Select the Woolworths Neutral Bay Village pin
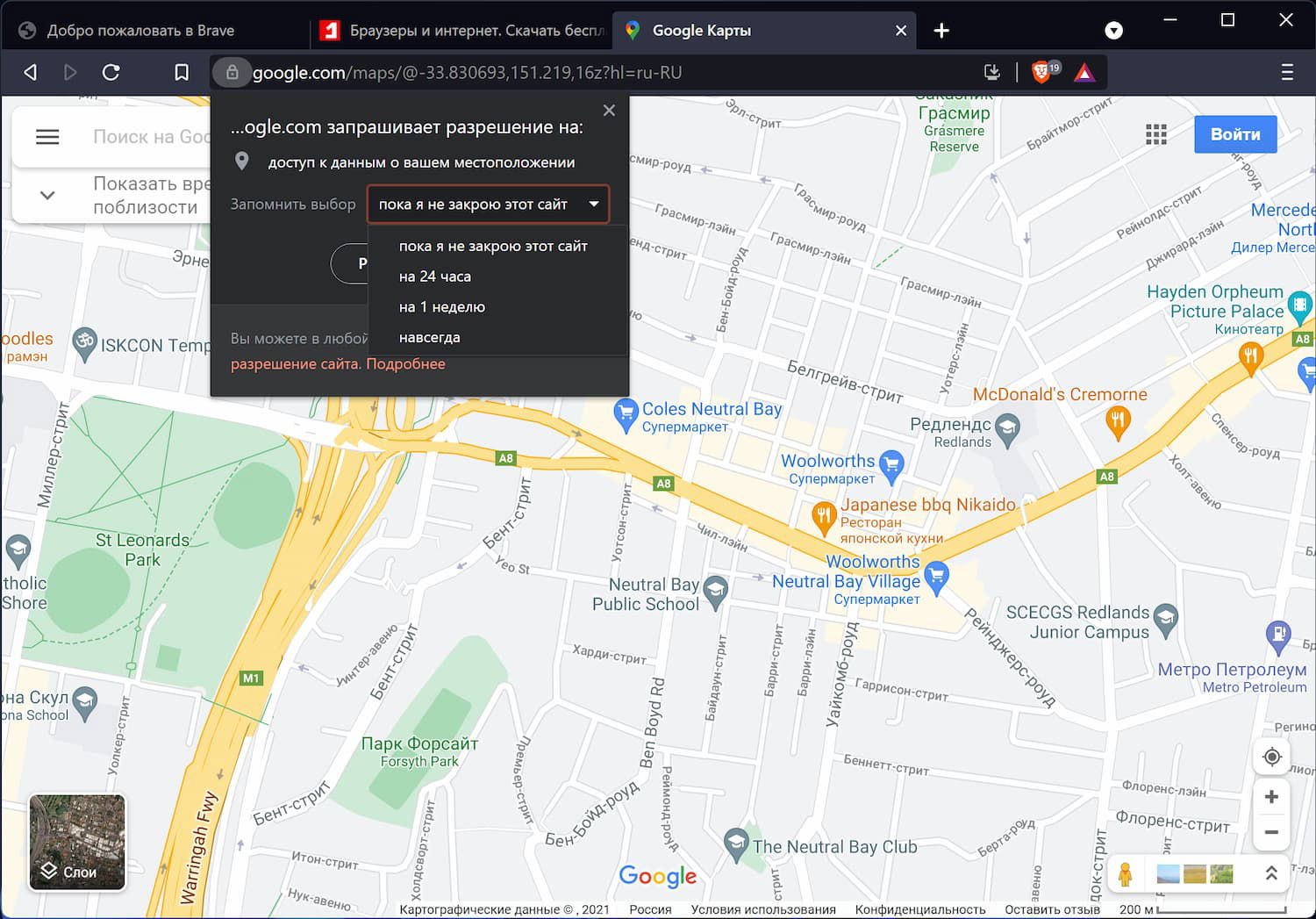The height and width of the screenshot is (919, 1316). pyautogui.click(x=937, y=577)
